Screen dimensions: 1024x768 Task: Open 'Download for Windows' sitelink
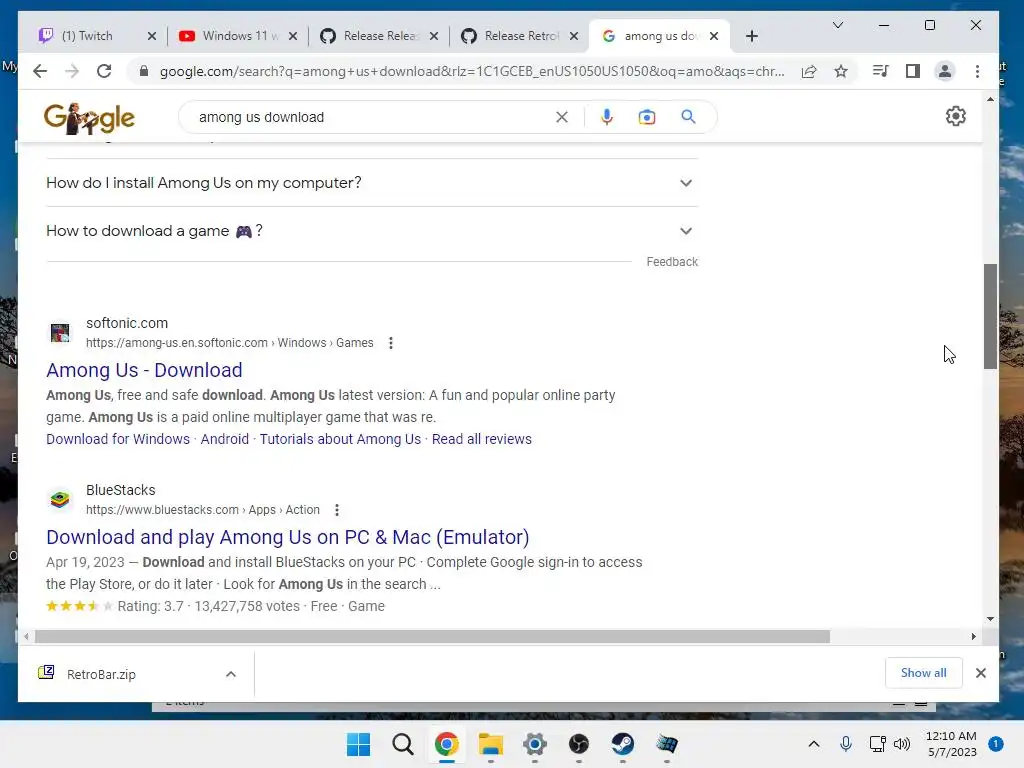[118, 439]
